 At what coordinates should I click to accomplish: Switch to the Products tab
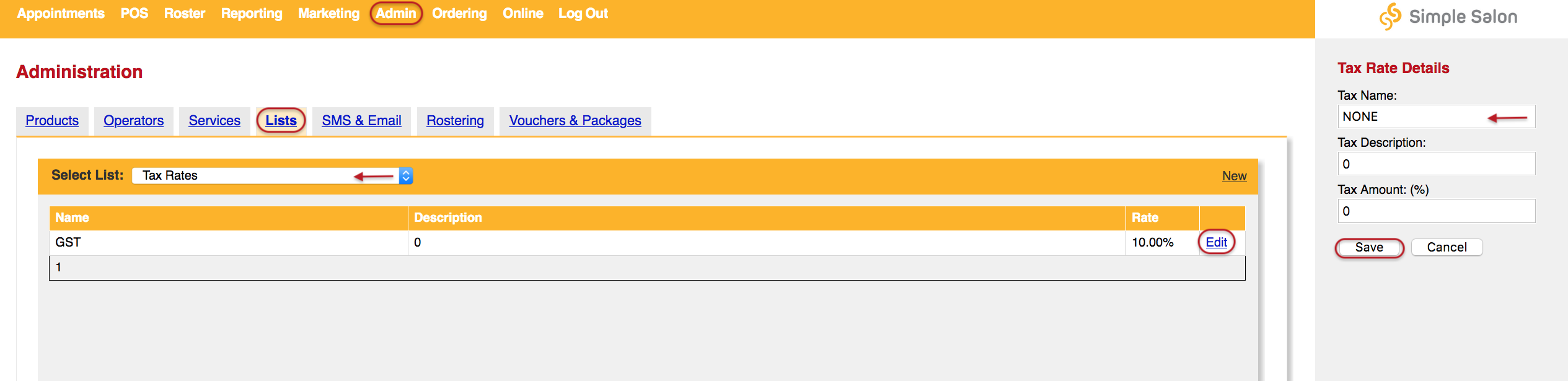point(52,121)
